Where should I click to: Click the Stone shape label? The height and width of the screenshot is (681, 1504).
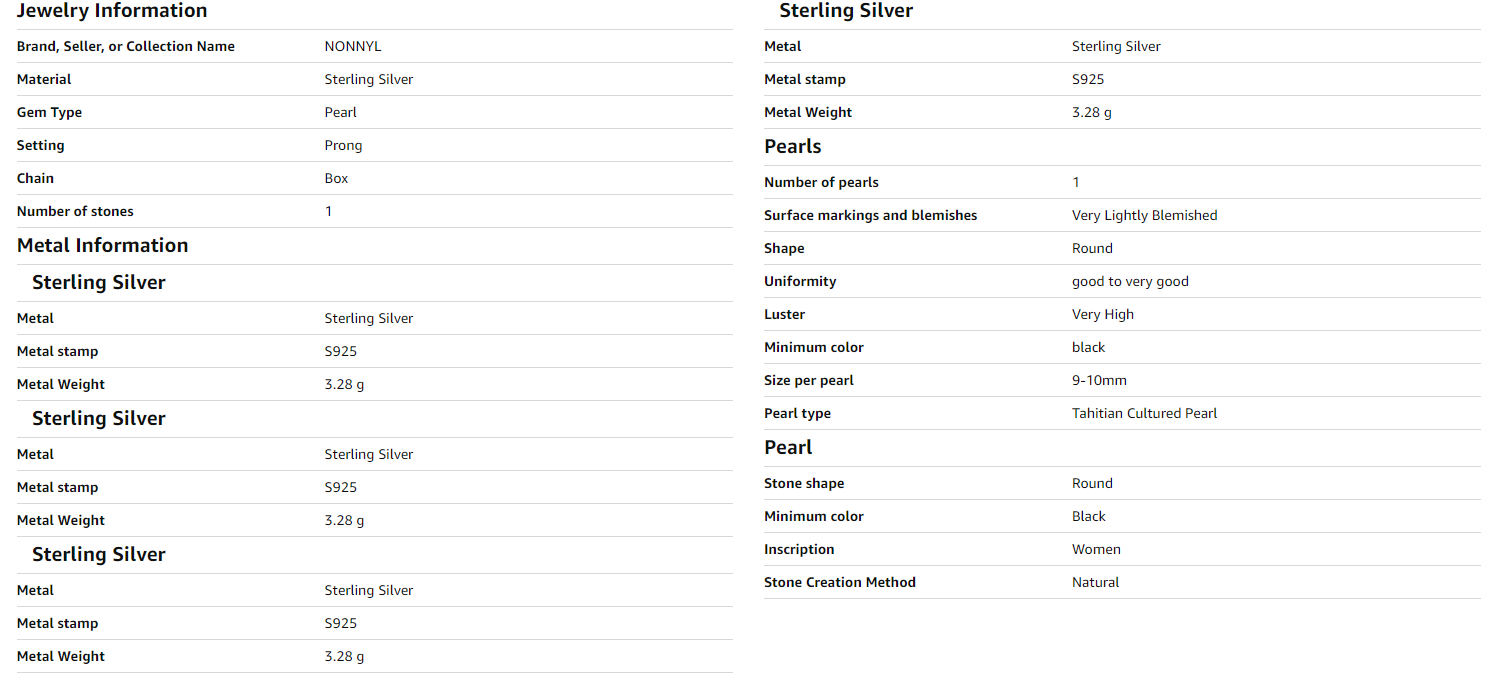point(804,483)
